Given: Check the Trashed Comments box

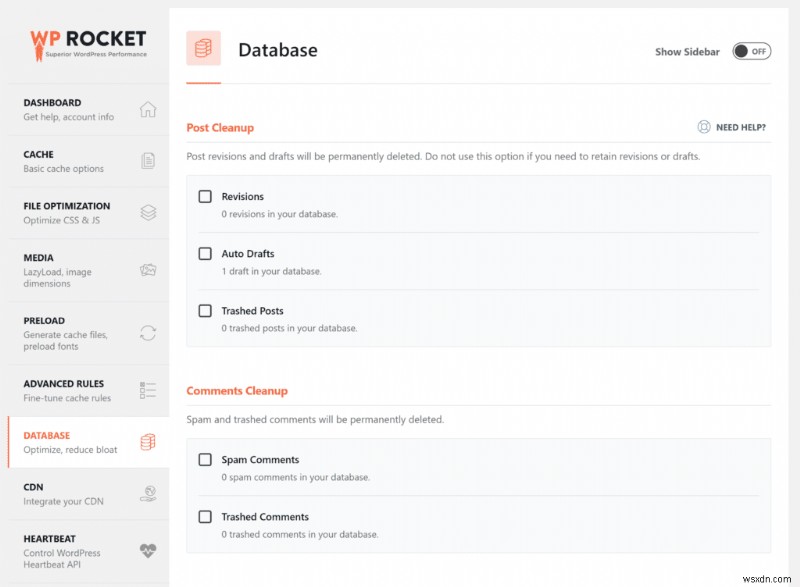Looking at the screenshot, I should pyautogui.click(x=205, y=517).
